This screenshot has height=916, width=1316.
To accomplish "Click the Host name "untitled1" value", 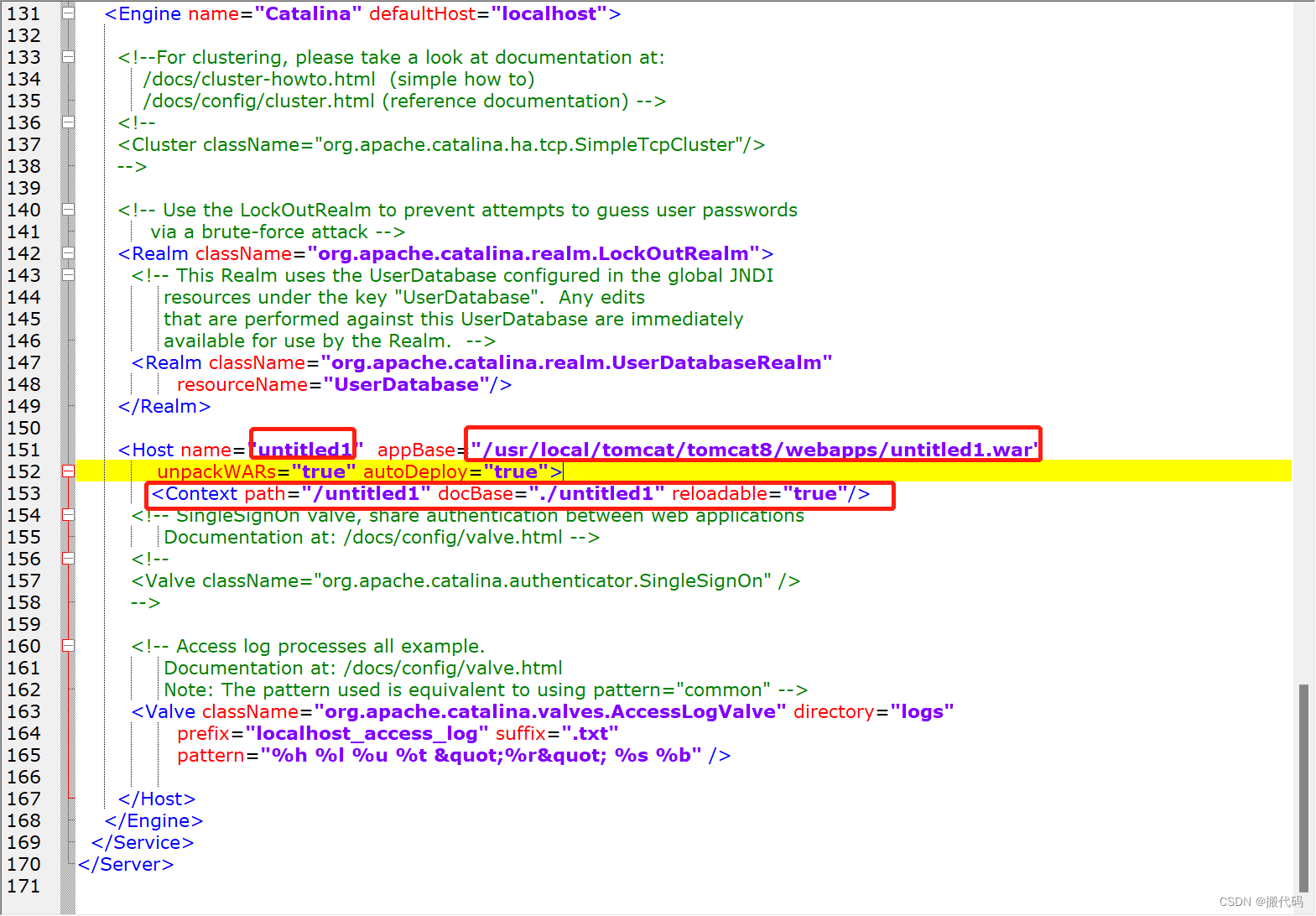I will (305, 450).
